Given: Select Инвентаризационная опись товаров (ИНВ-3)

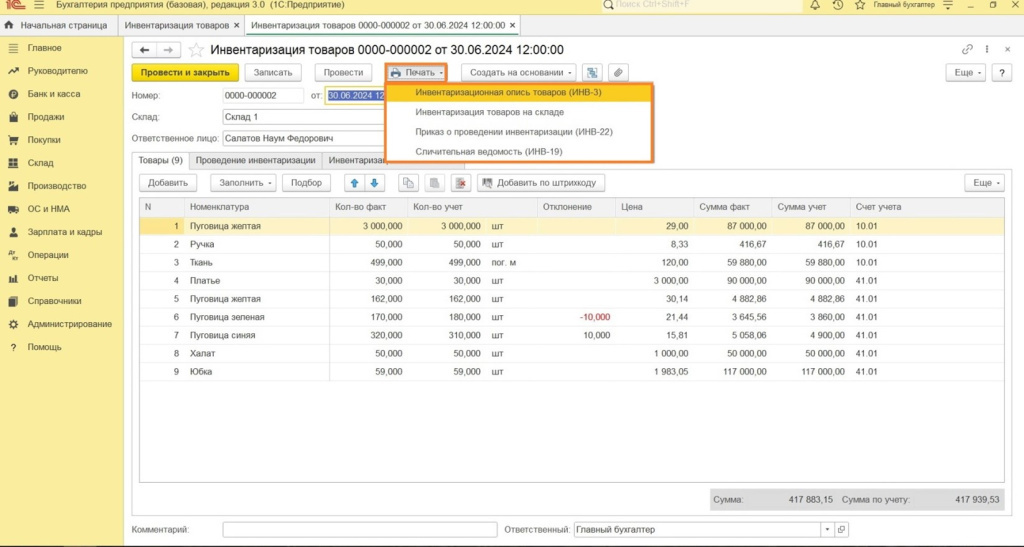Looking at the screenshot, I should [x=508, y=92].
